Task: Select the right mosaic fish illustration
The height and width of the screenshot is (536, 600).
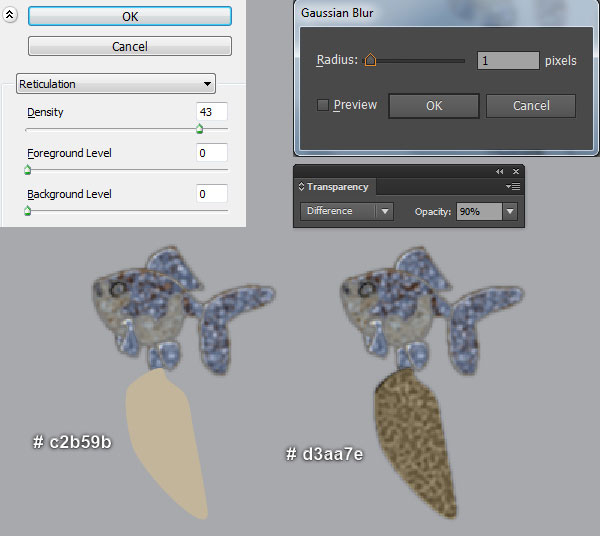Action: pos(430,310)
